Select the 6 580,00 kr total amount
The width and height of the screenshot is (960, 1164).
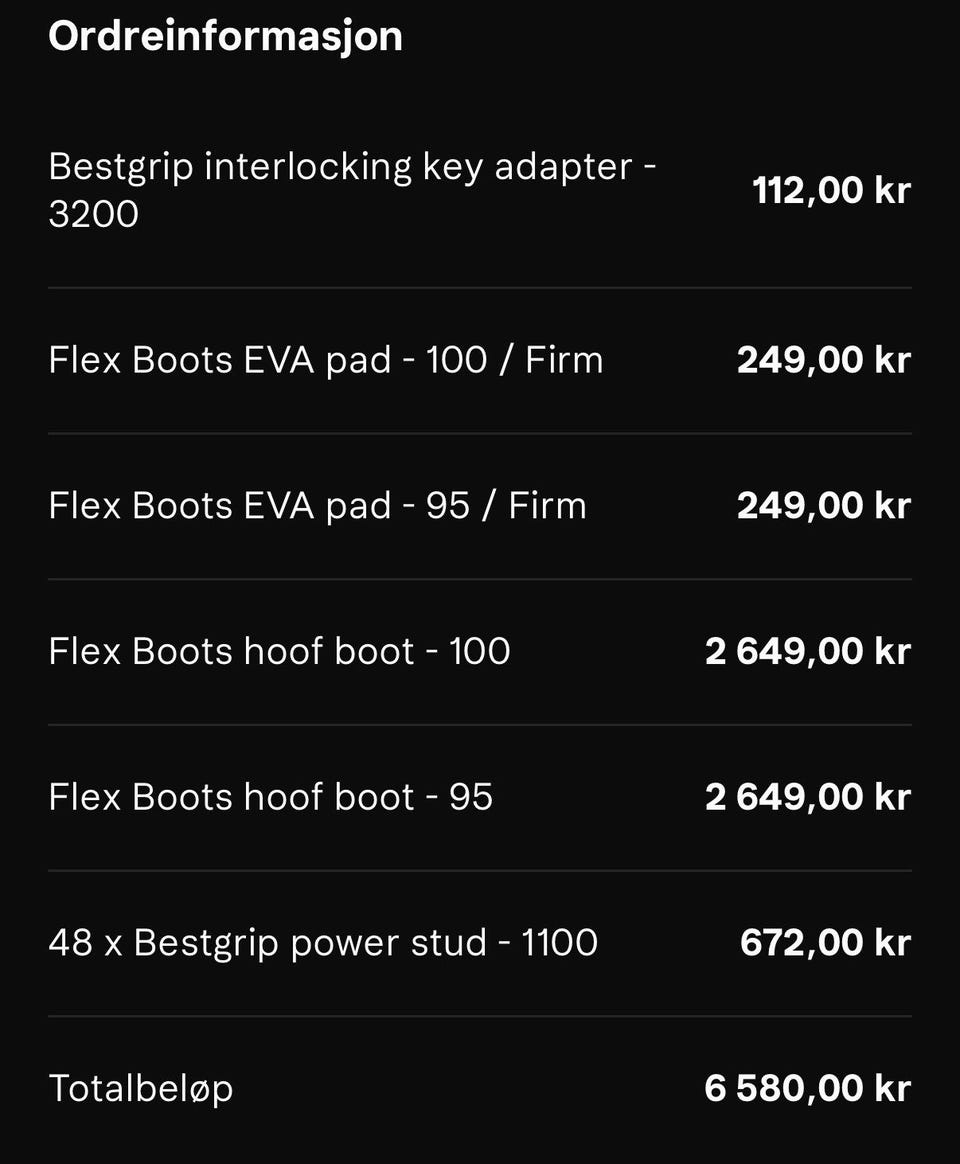808,1088
